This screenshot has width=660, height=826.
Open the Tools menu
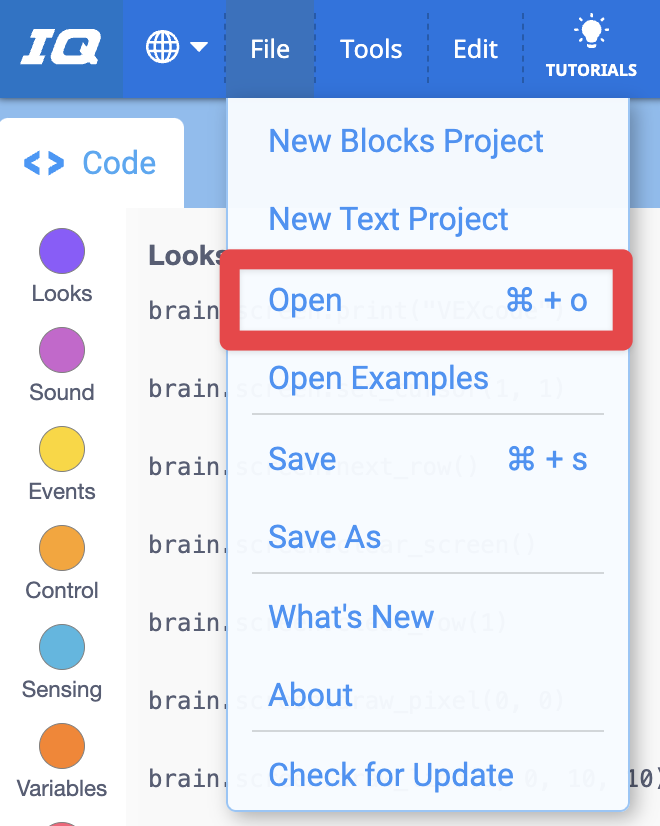click(371, 48)
